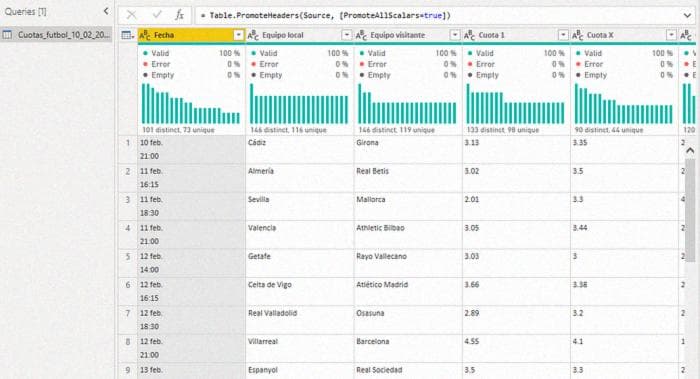Click the cell "Getafe"

click(x=300, y=263)
